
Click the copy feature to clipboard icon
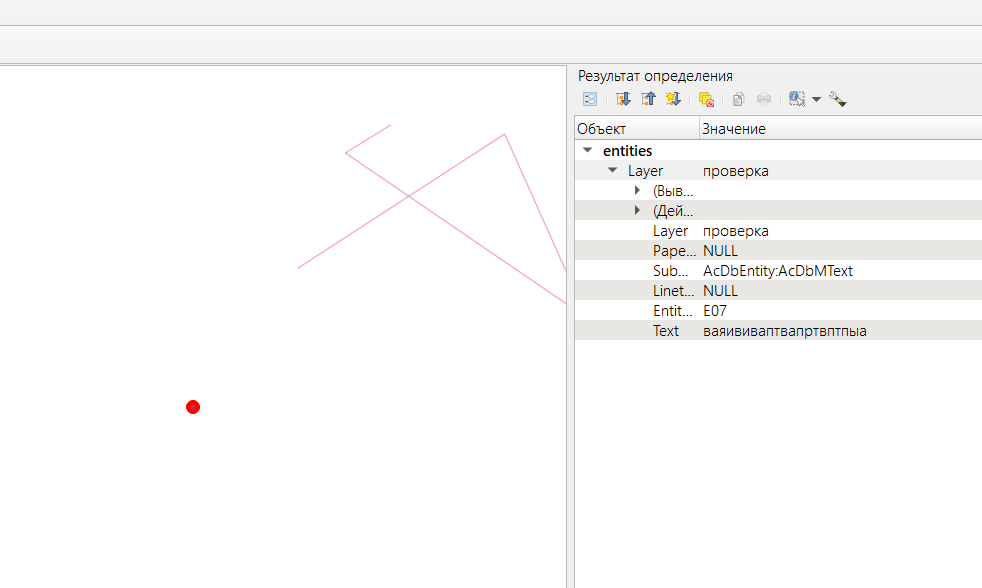click(x=739, y=99)
